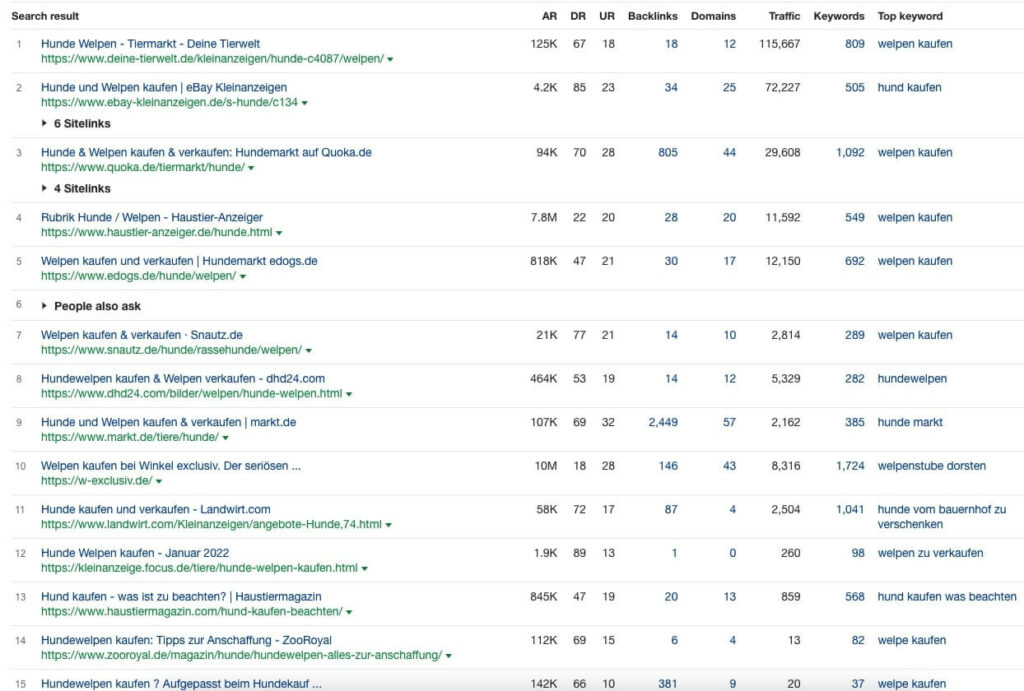
Task: Visit the landwirt.com Kleinanzeigen URL
Action: click(x=211, y=524)
